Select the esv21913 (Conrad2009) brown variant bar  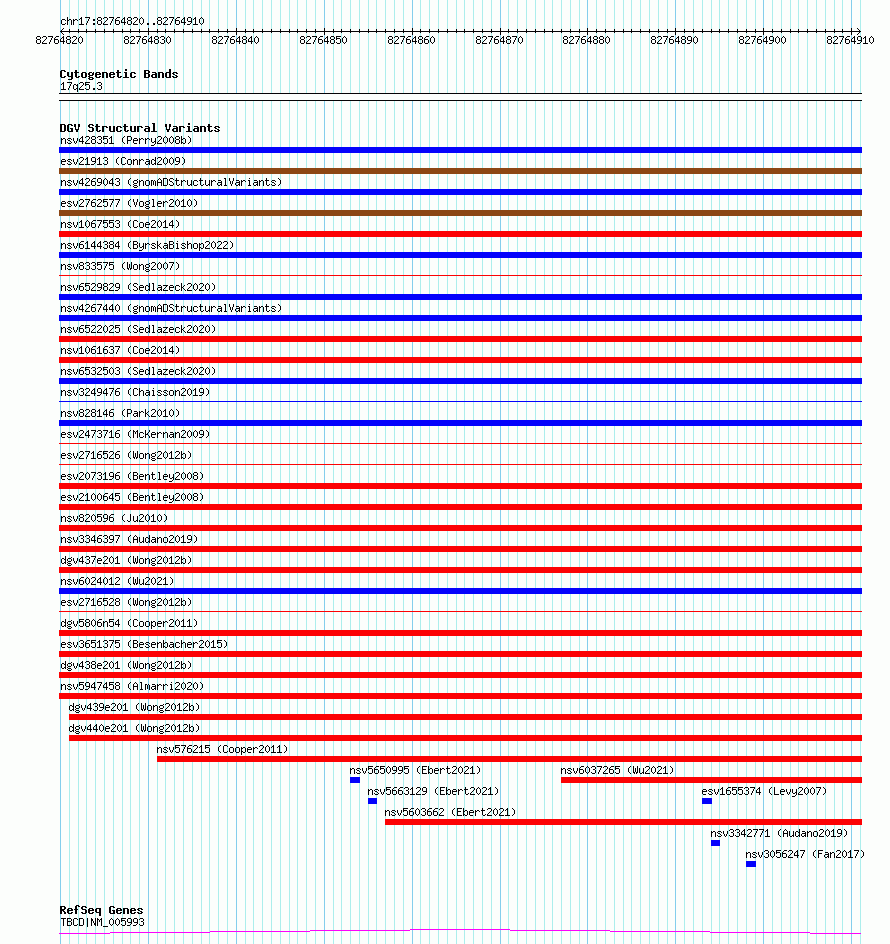point(460,171)
